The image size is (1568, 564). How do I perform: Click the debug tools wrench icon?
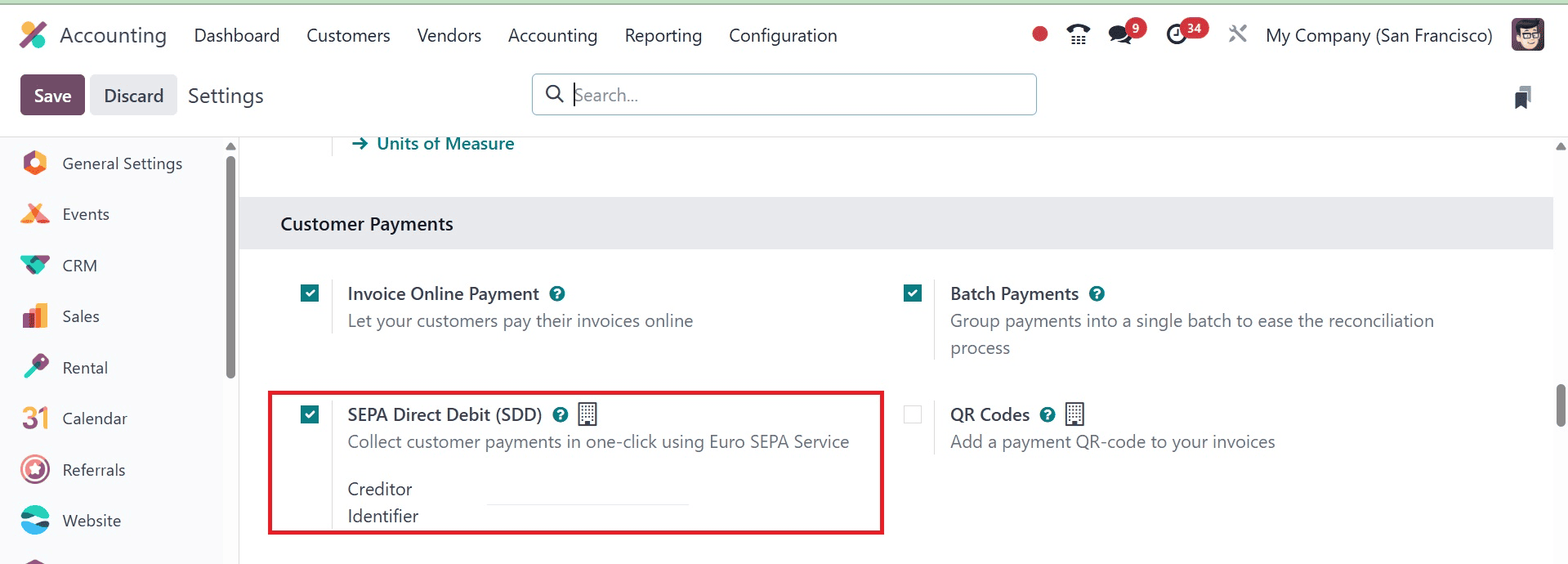pyautogui.click(x=1238, y=34)
